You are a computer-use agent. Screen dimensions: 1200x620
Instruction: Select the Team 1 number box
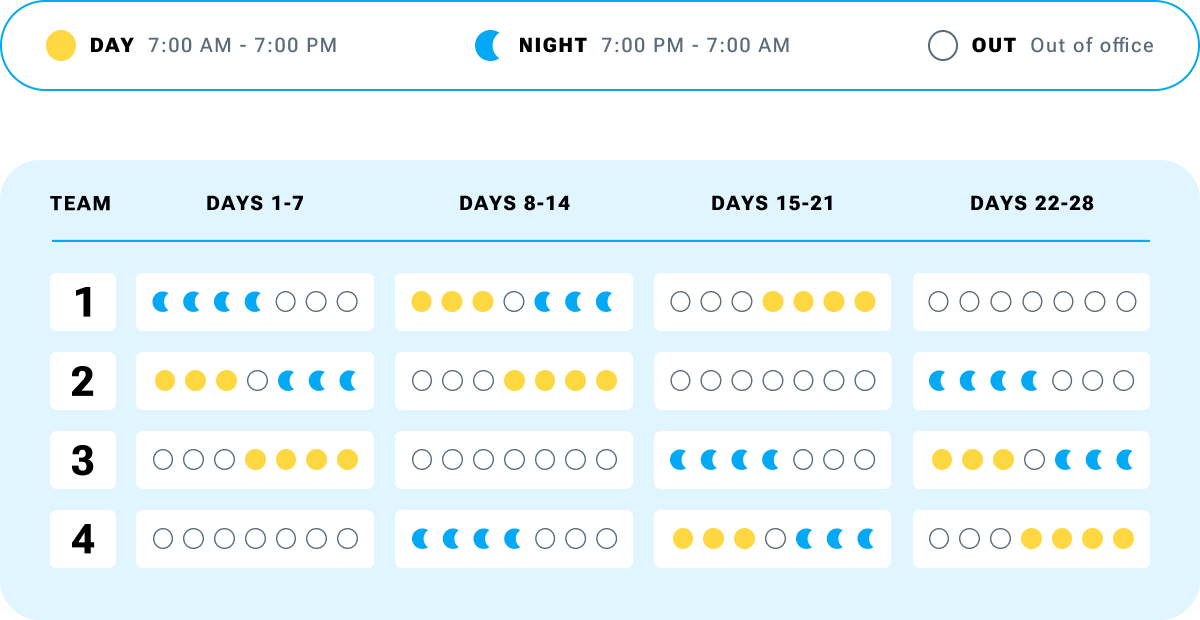[82, 302]
